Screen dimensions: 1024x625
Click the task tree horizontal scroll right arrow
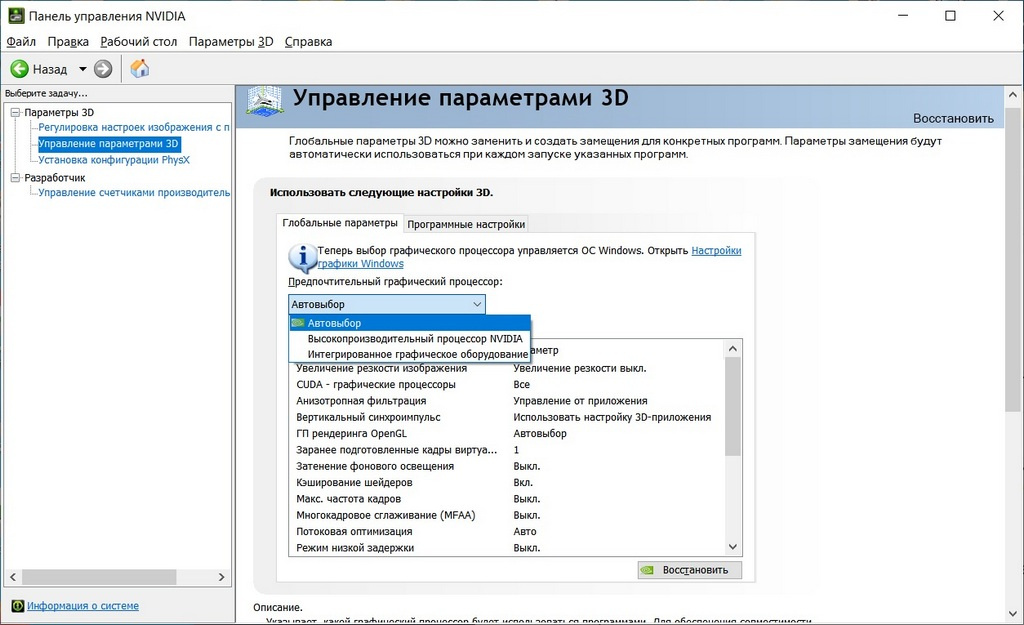tap(221, 577)
